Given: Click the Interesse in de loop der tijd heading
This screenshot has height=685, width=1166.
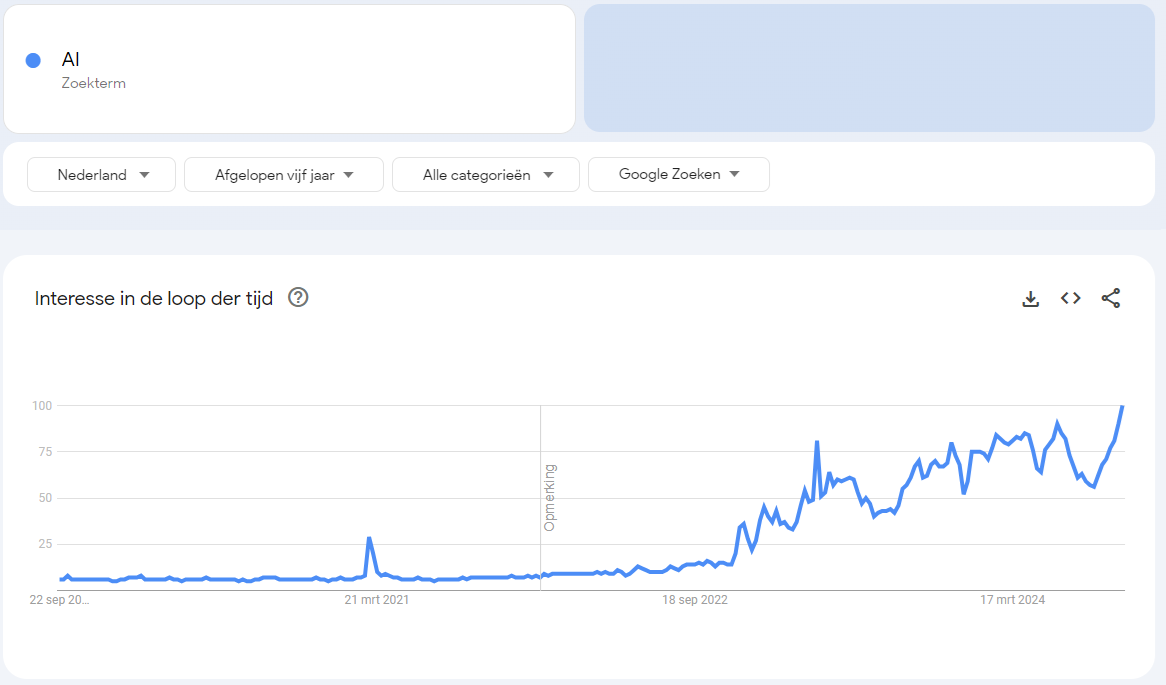Looking at the screenshot, I should pos(154,298).
